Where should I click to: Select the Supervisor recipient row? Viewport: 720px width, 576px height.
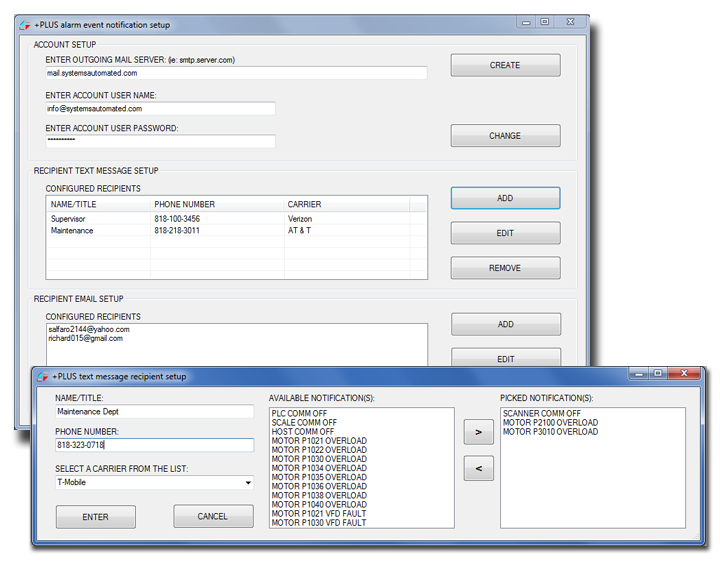pos(236,219)
